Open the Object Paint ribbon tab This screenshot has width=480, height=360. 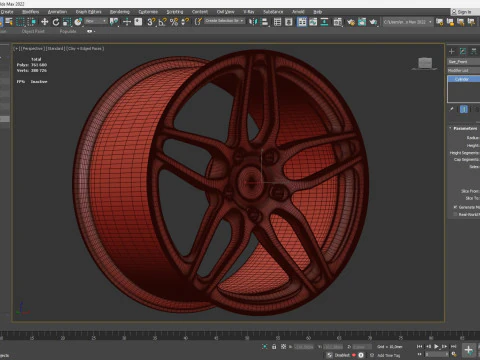click(x=33, y=32)
